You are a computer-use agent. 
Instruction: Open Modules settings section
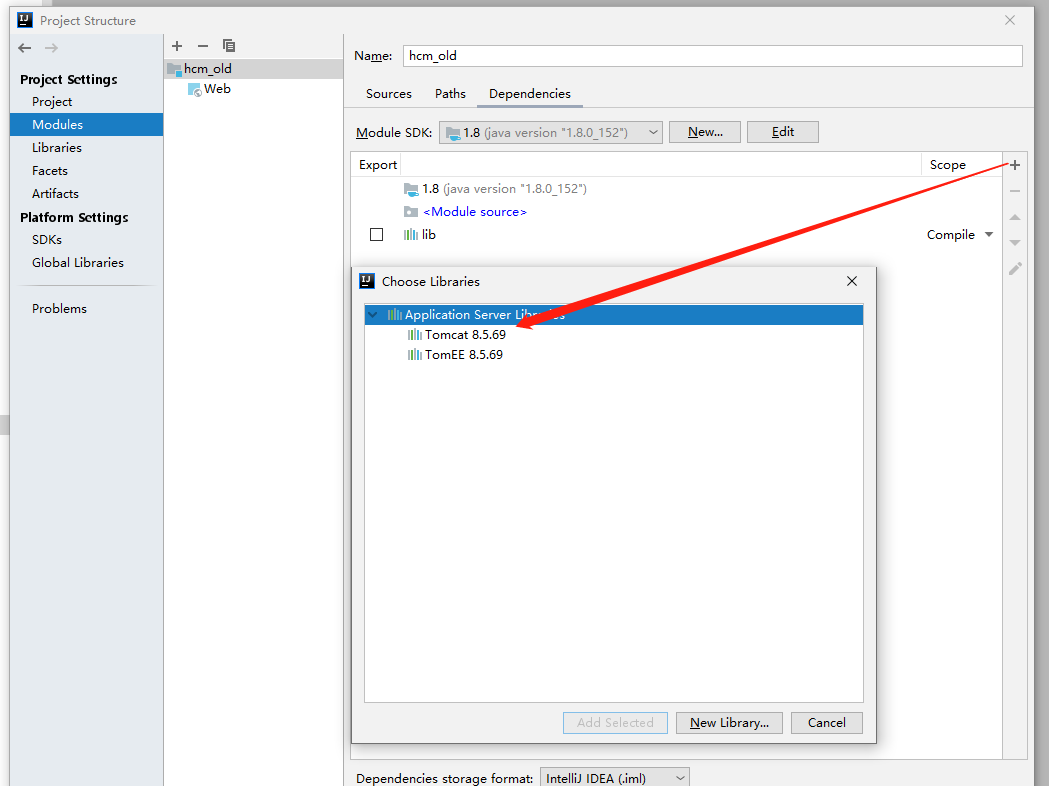(86, 124)
